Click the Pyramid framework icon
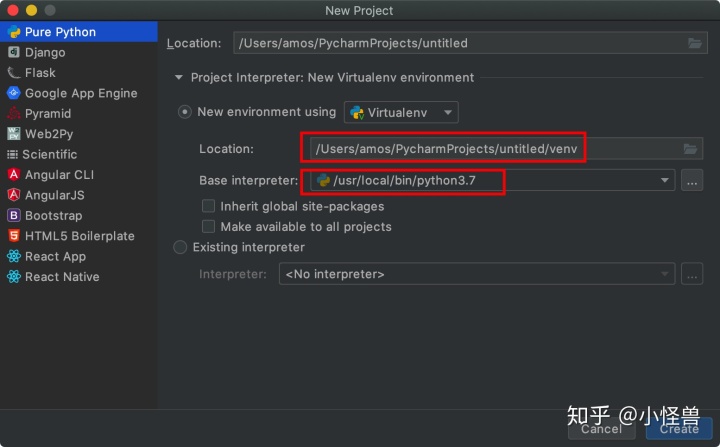The image size is (720, 447). point(14,113)
